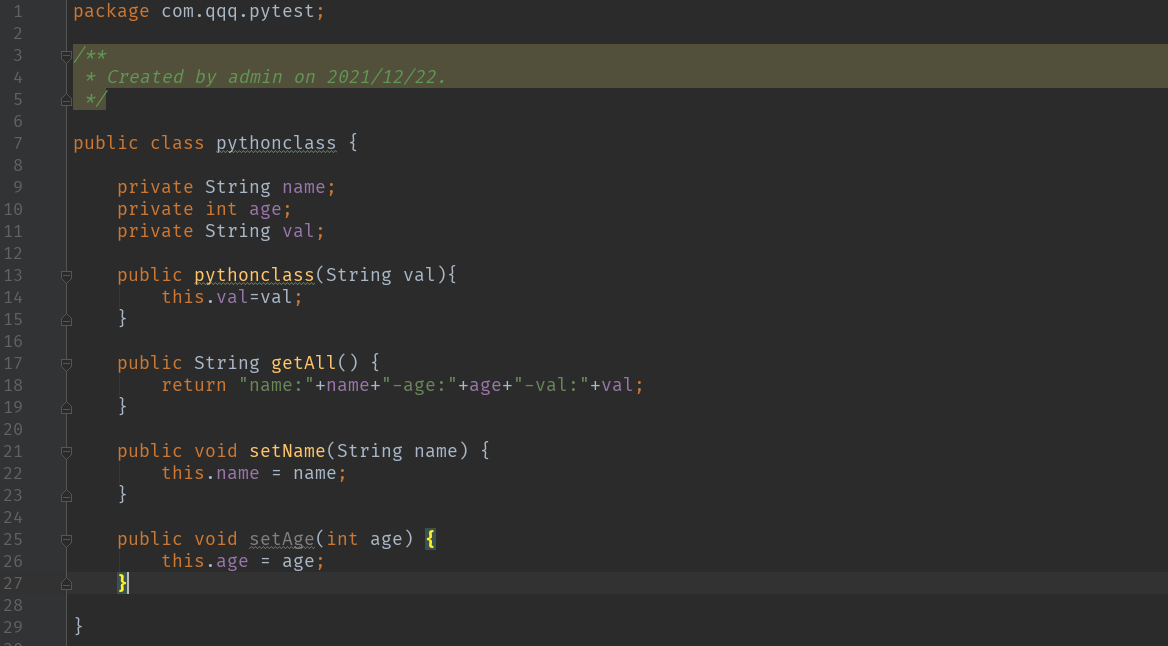Image resolution: width=1168 pixels, height=646 pixels.
Task: Click the comment fold end marker on line 5
Action: tap(66, 99)
